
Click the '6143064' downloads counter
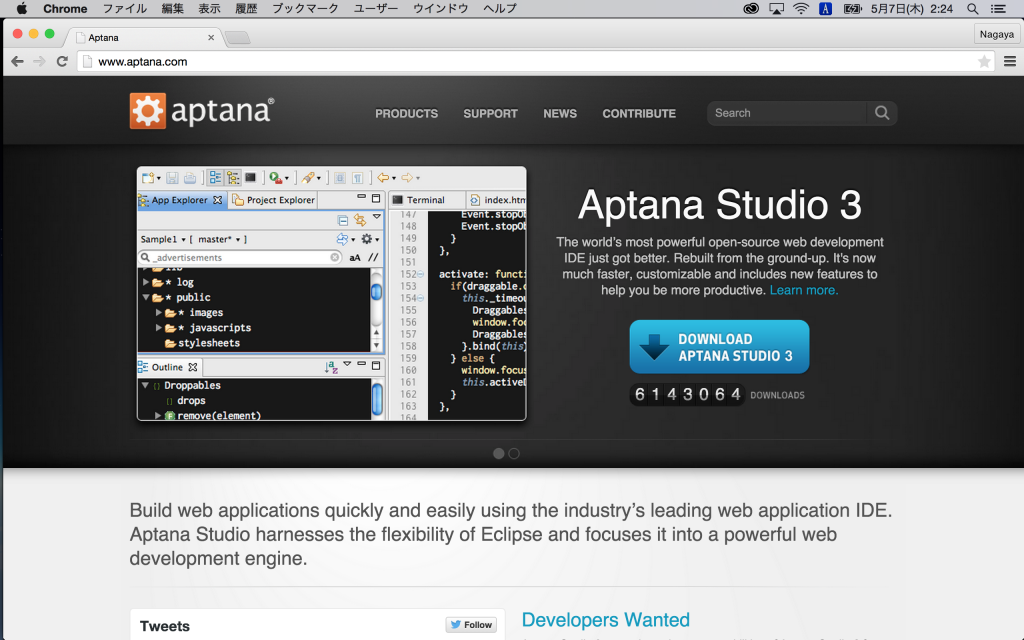(687, 394)
